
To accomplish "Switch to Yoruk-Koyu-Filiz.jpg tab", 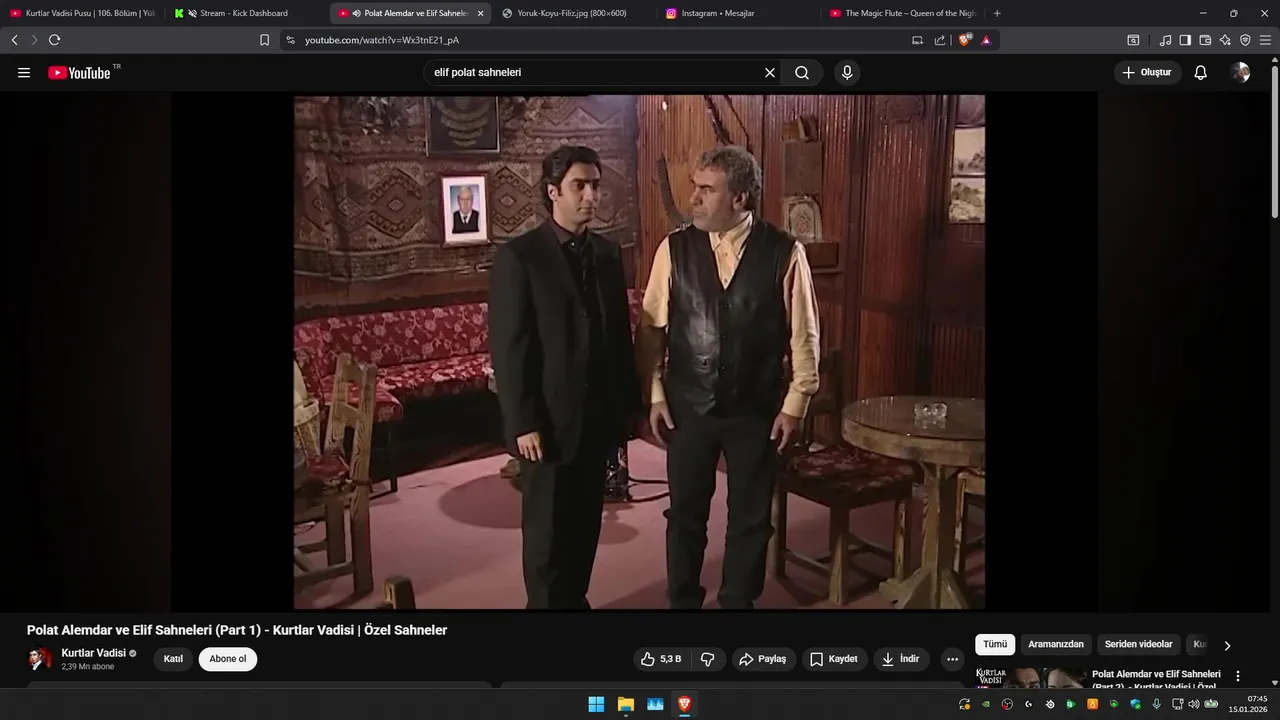I will [x=572, y=13].
